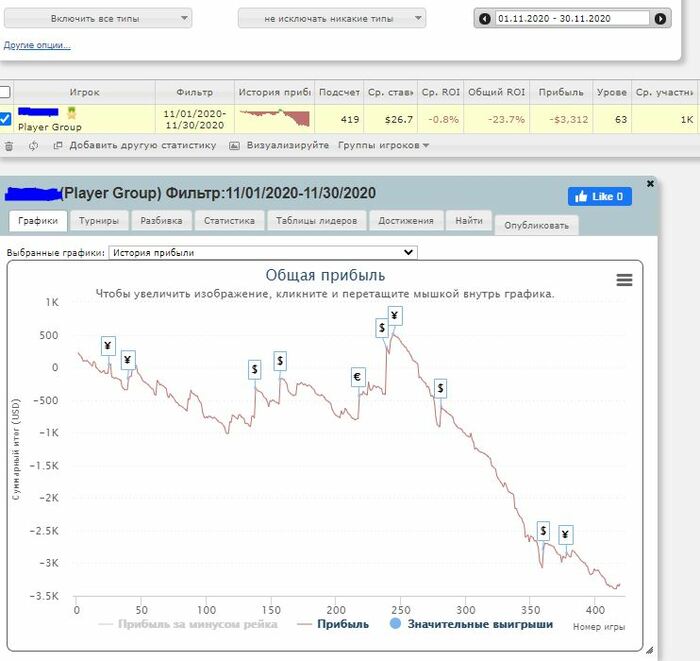
Task: Click the -23.7% total ROI value
Action: click(x=506, y=120)
